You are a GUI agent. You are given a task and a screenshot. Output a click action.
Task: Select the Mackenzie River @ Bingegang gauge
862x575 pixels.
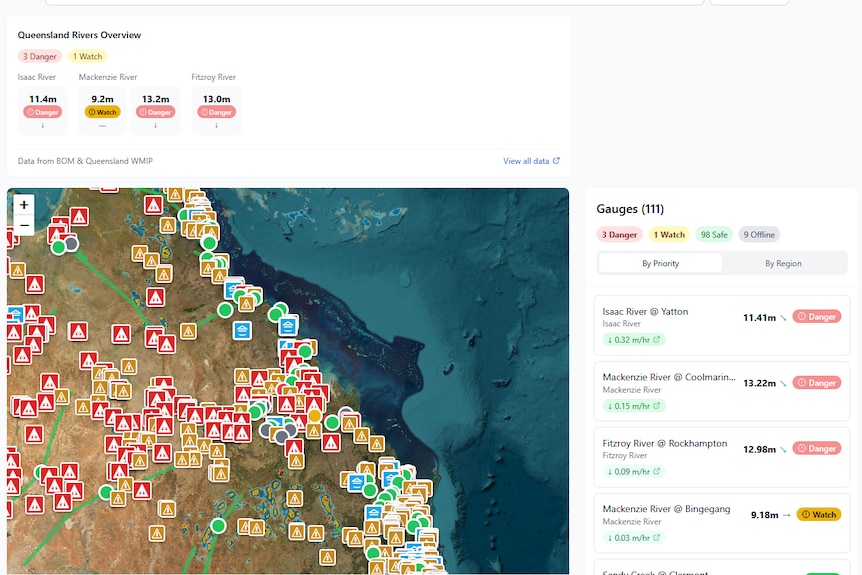(x=722, y=523)
